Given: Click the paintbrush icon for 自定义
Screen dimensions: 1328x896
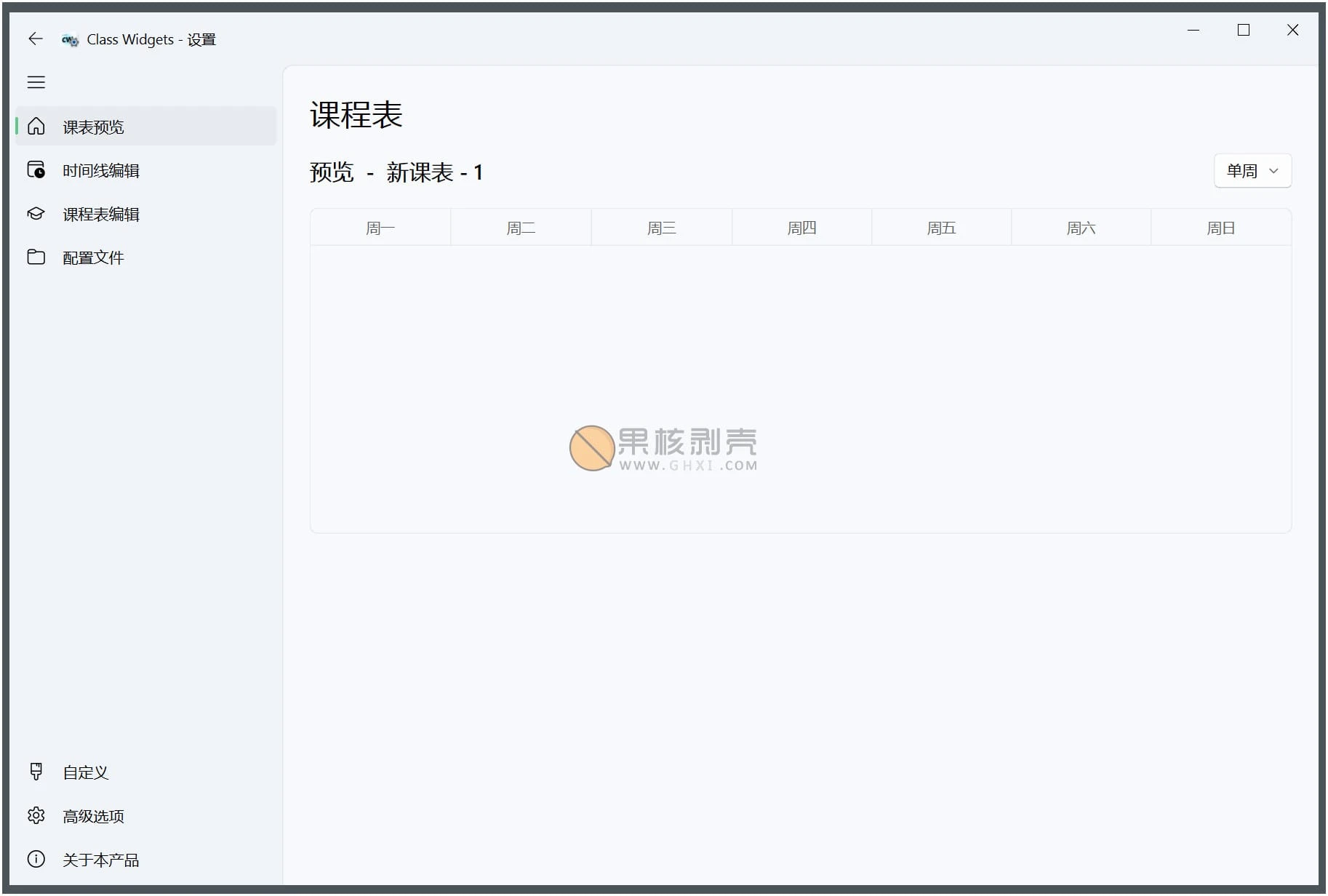Looking at the screenshot, I should pos(36,772).
